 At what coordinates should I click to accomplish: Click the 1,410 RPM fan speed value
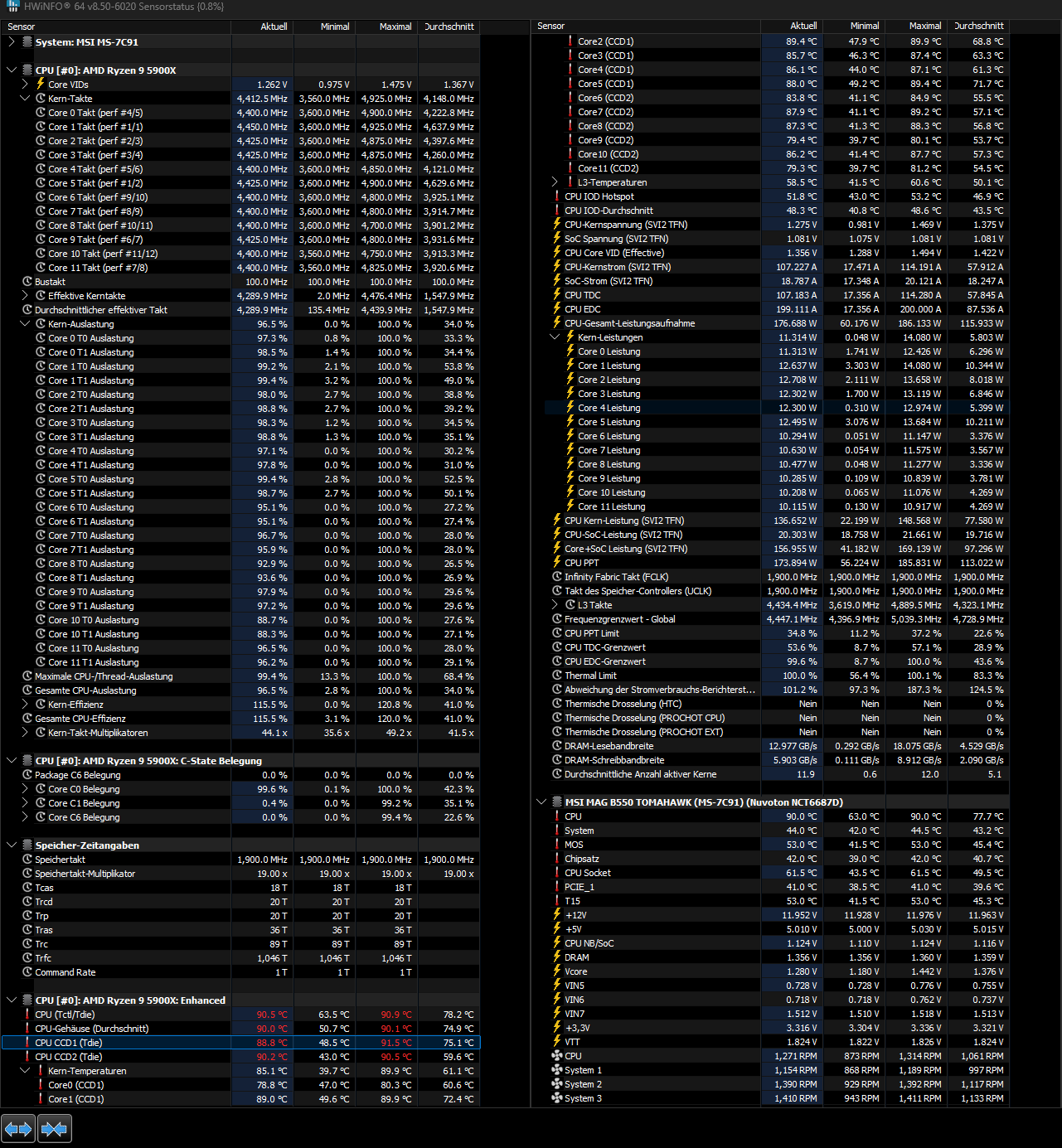pos(796,1098)
